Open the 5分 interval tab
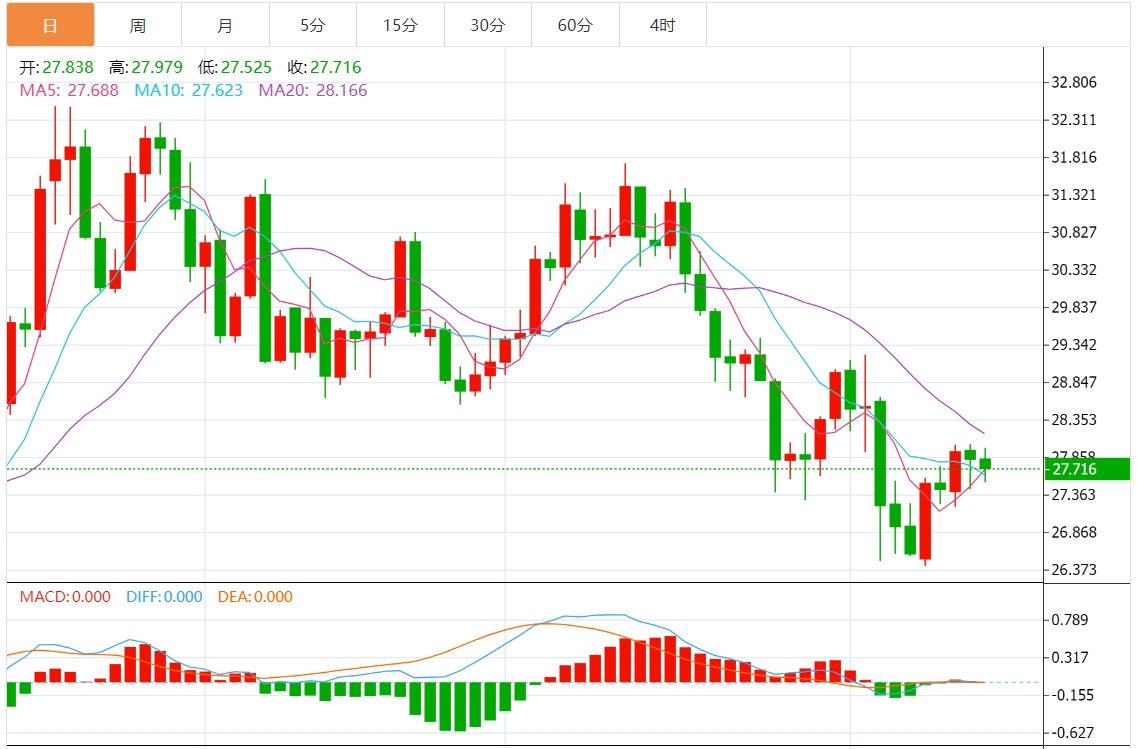This screenshot has width=1137, height=749. 313,25
